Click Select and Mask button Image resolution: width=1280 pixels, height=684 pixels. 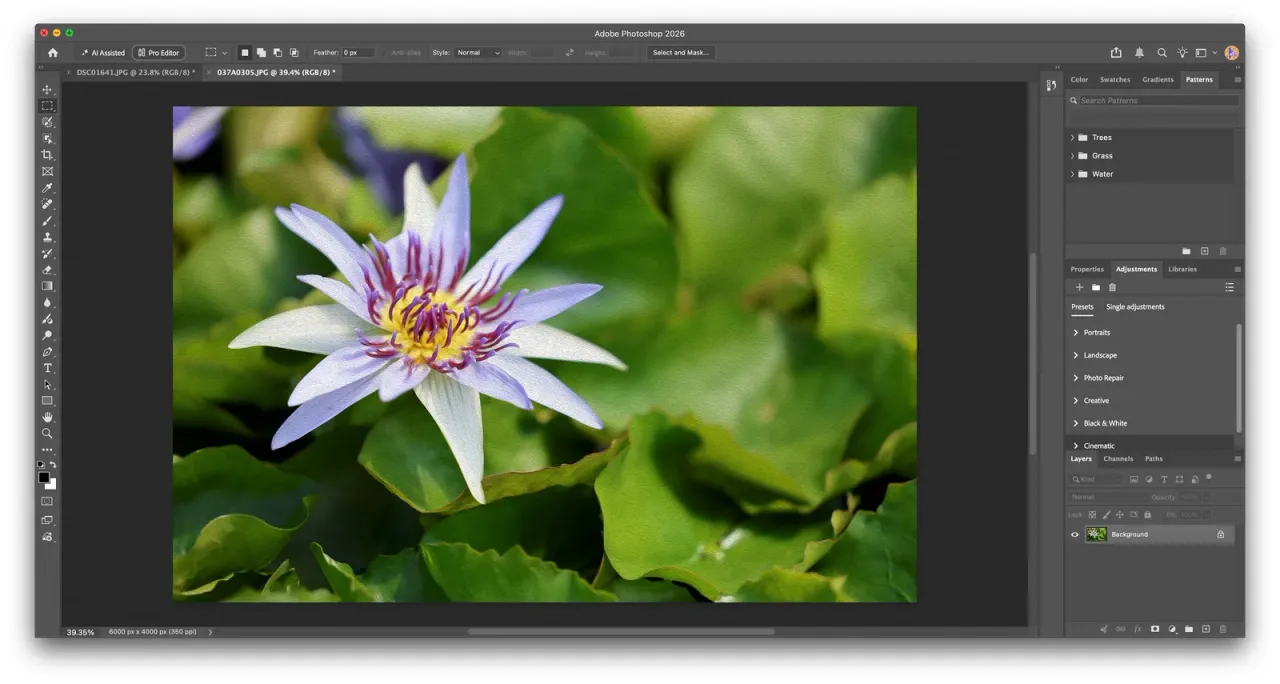click(x=681, y=53)
